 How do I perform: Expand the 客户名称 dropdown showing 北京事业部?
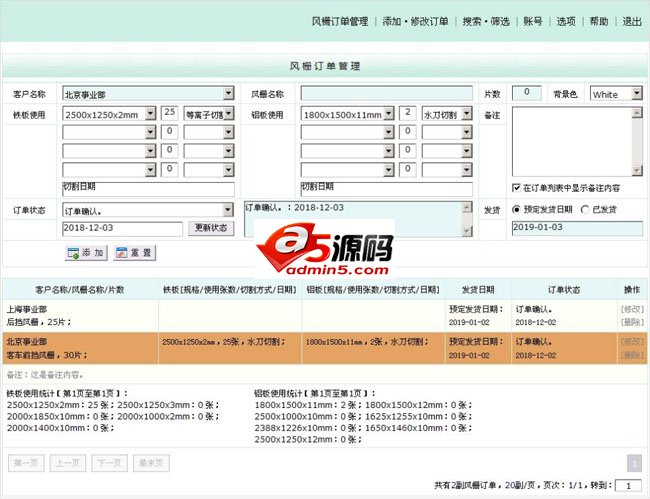pyautogui.click(x=148, y=94)
